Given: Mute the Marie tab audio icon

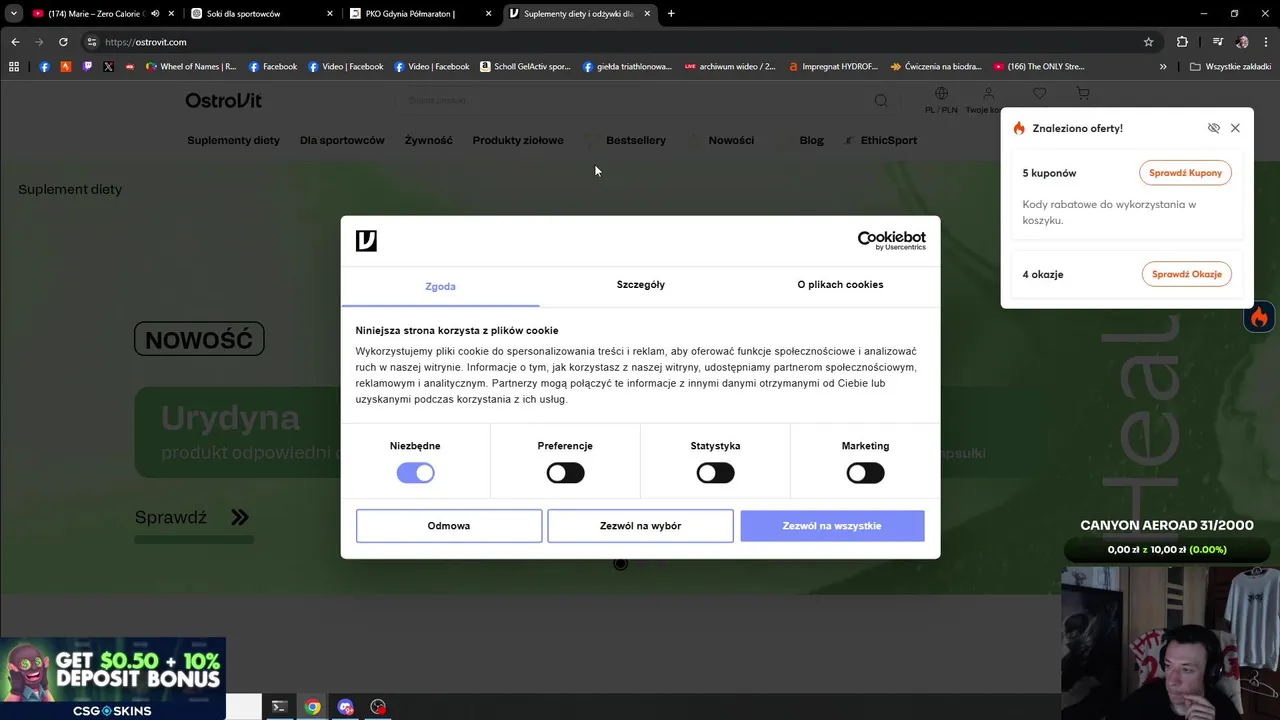Looking at the screenshot, I should [154, 14].
